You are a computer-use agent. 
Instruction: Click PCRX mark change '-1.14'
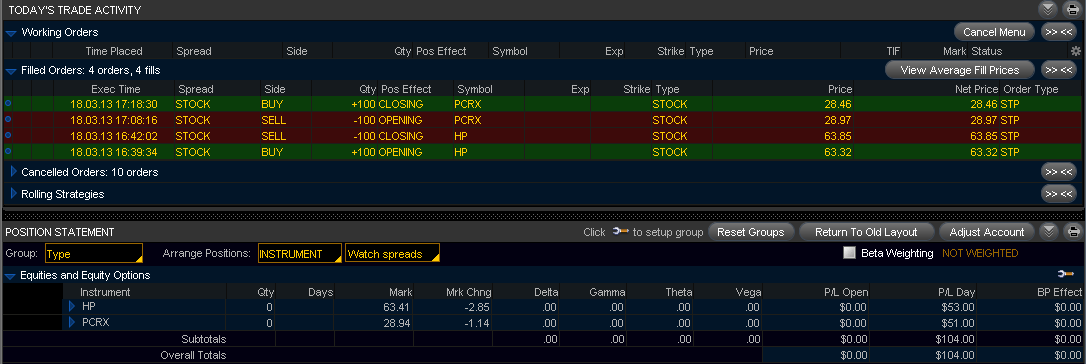[x=478, y=323]
